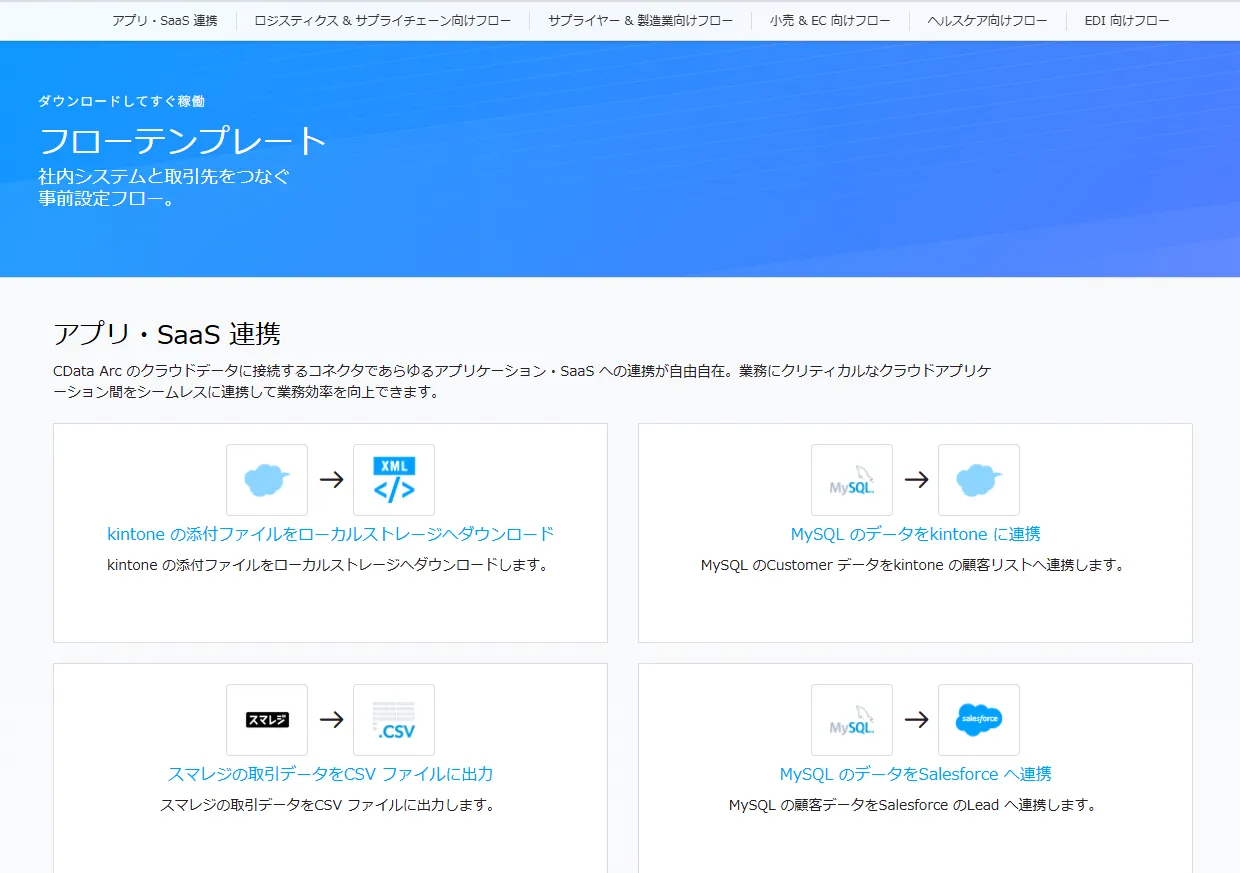Screen dimensions: 1240x873
Task: Open 小売 & EC 向けフロー tab
Action: 830,20
